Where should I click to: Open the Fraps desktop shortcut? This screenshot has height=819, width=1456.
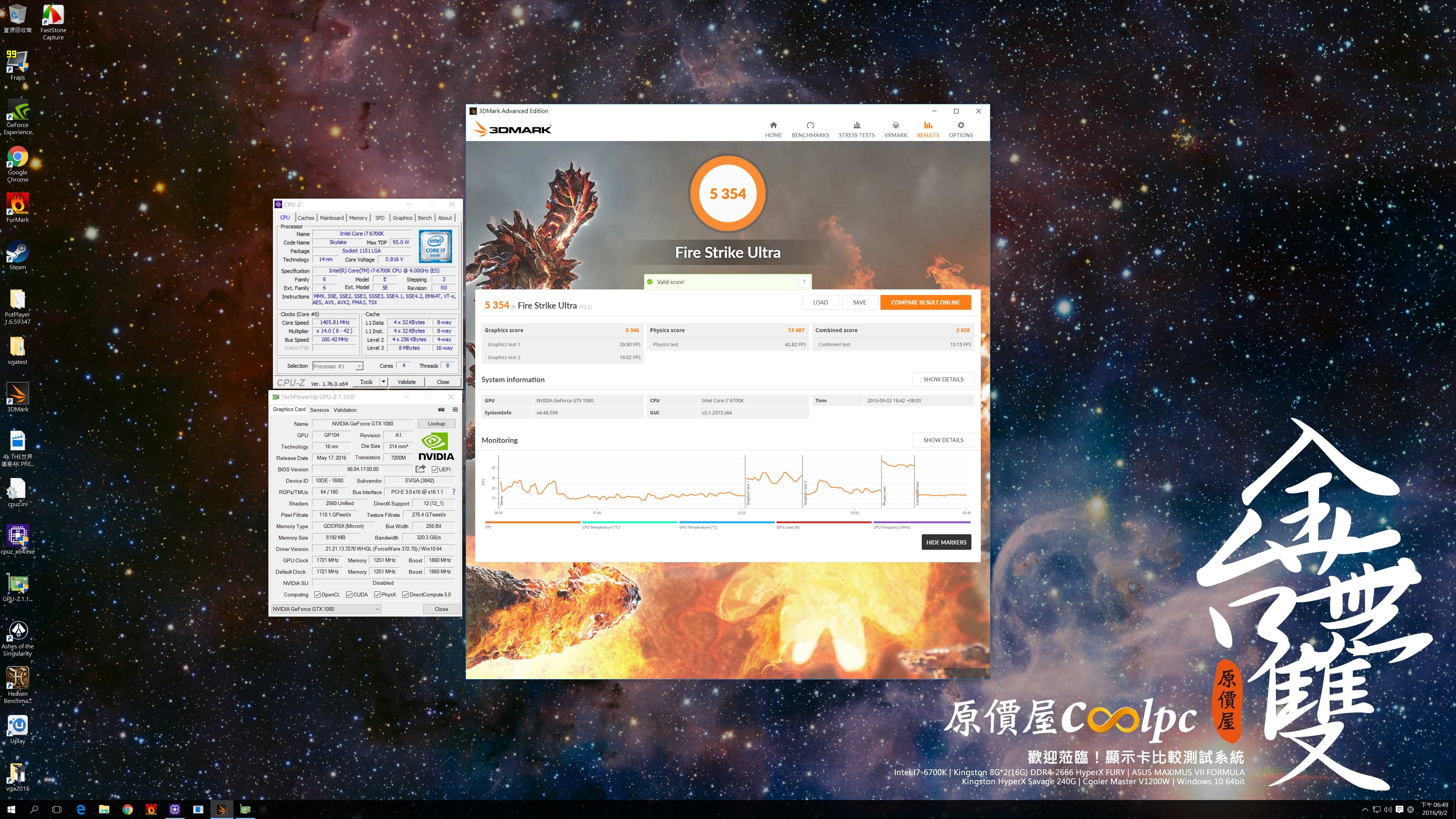point(17,65)
